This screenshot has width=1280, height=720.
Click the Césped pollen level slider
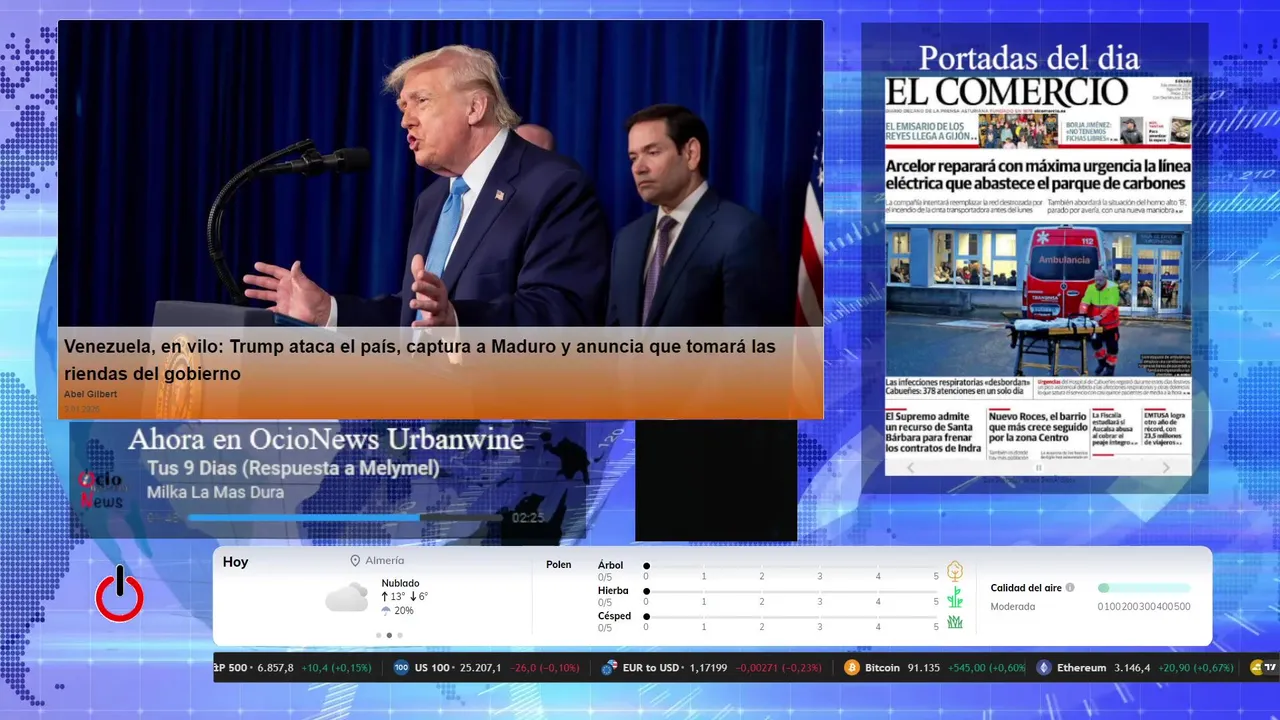[791, 617]
